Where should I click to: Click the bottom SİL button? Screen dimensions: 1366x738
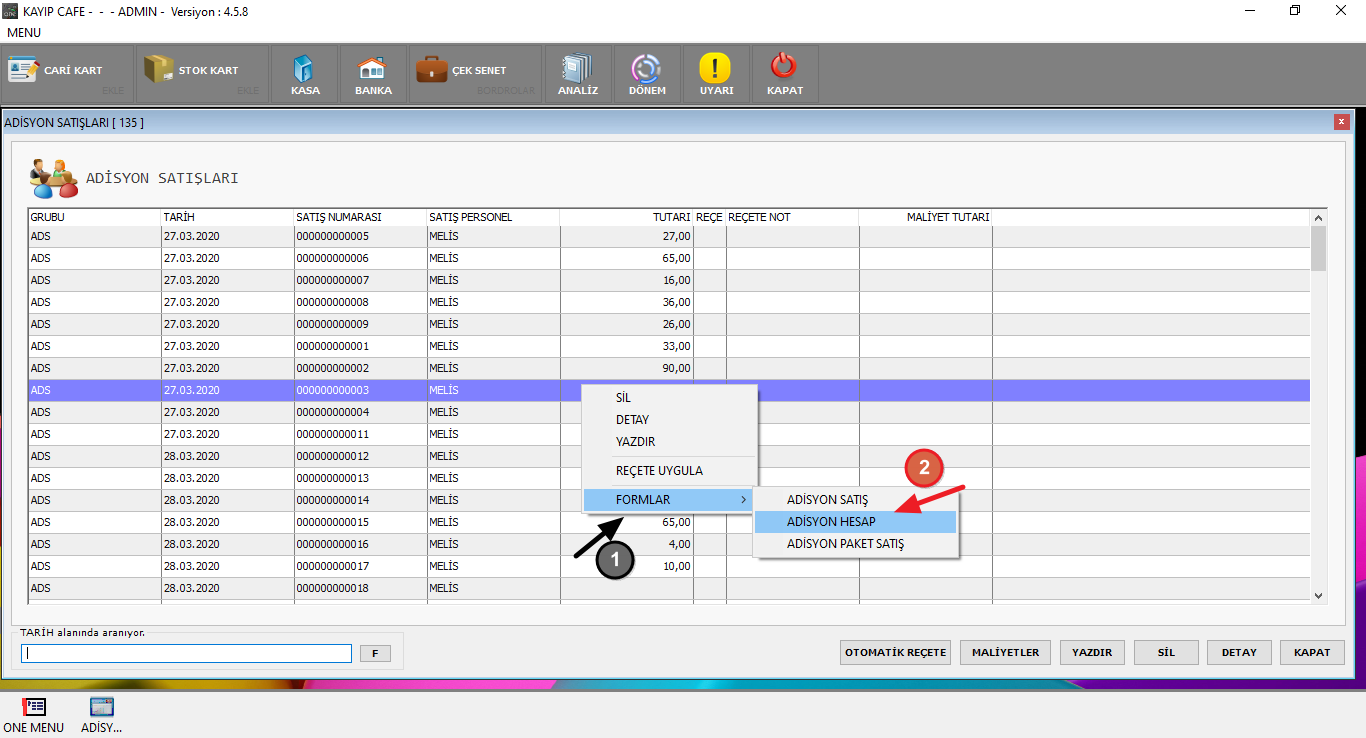pyautogui.click(x=1166, y=652)
